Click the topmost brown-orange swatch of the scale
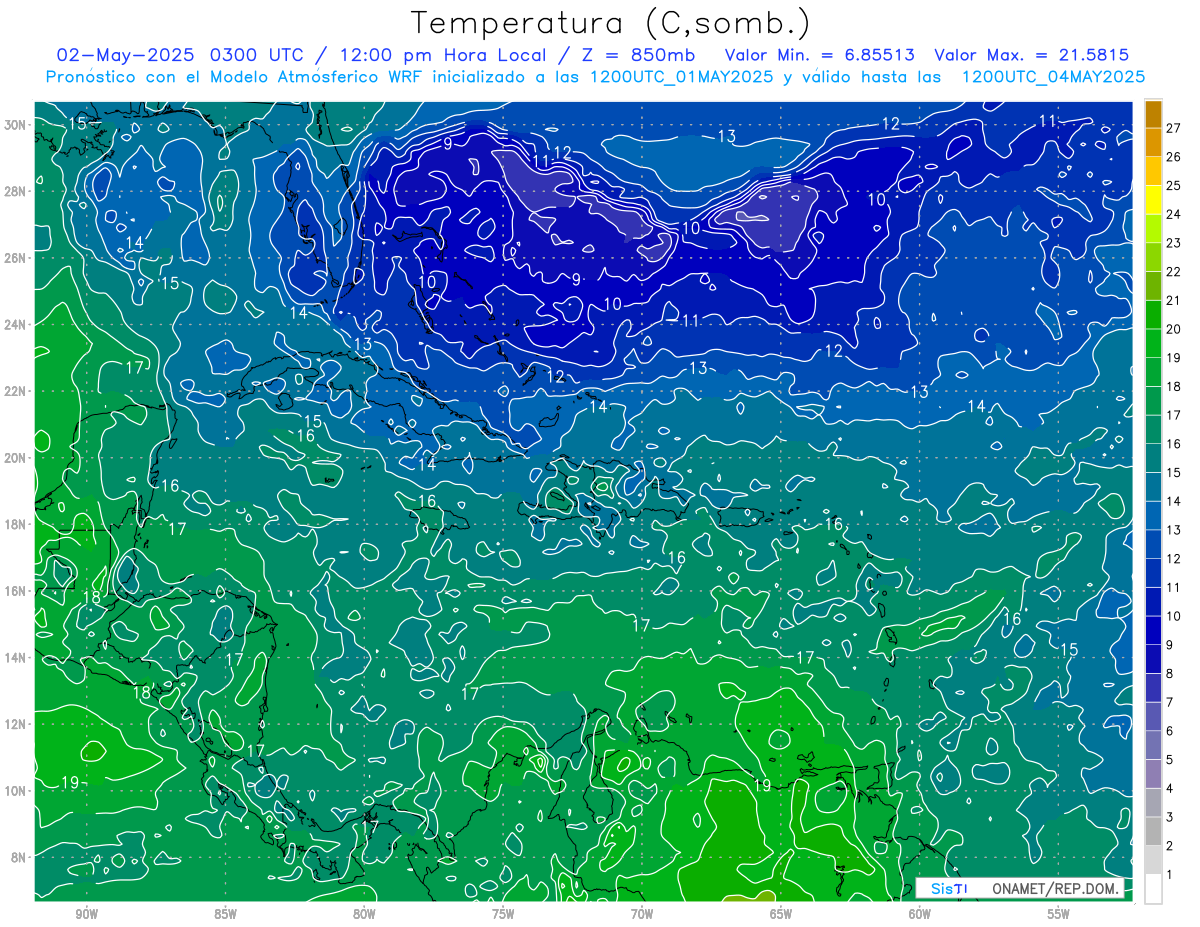The image size is (1200, 927). tap(1153, 114)
